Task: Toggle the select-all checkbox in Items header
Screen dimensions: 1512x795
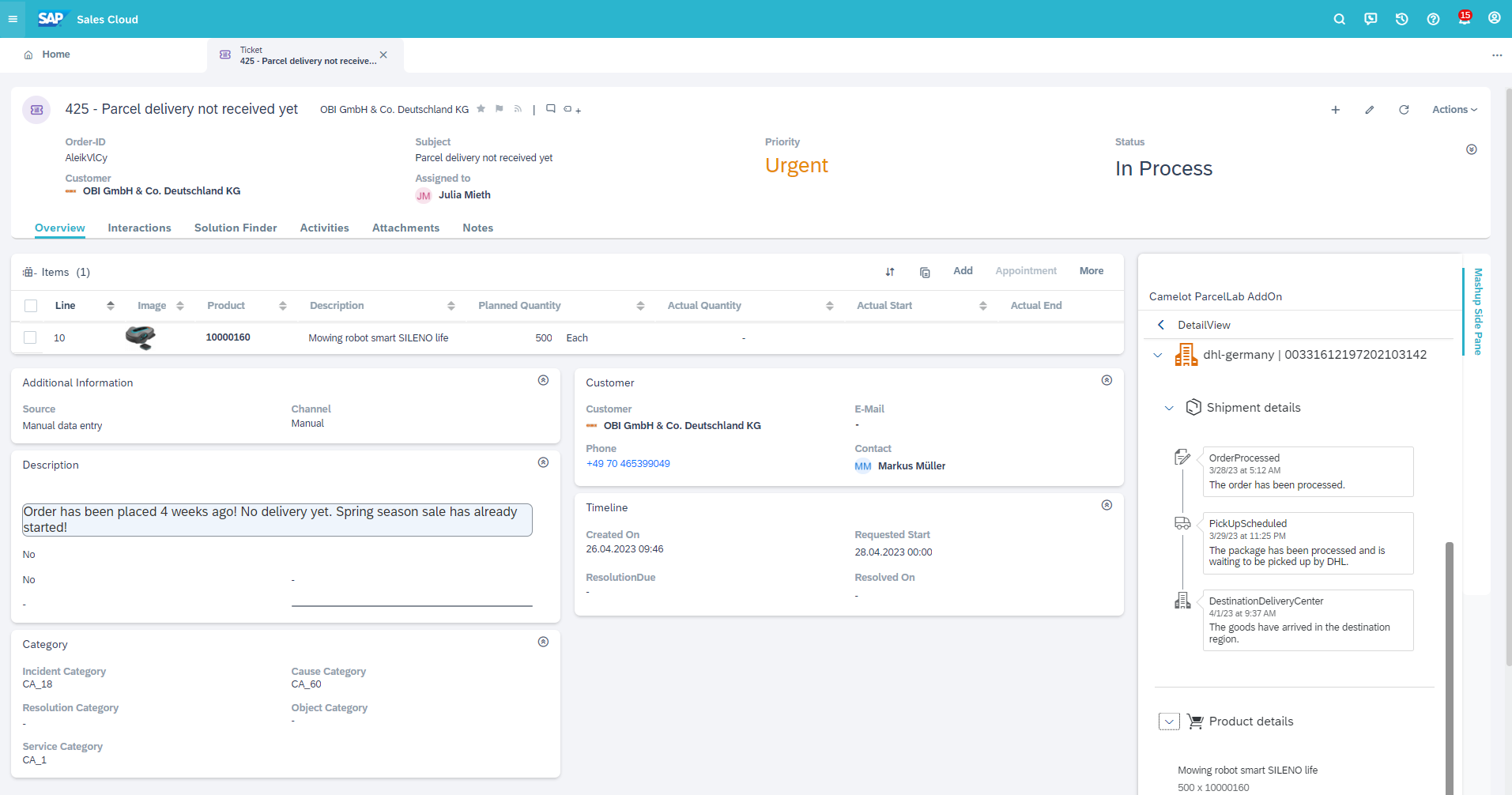Action: click(31, 306)
